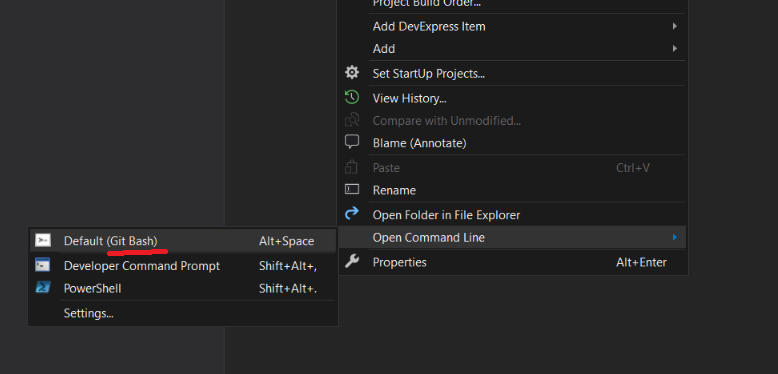Open Developer Command Prompt
The width and height of the screenshot is (778, 374).
point(183,266)
